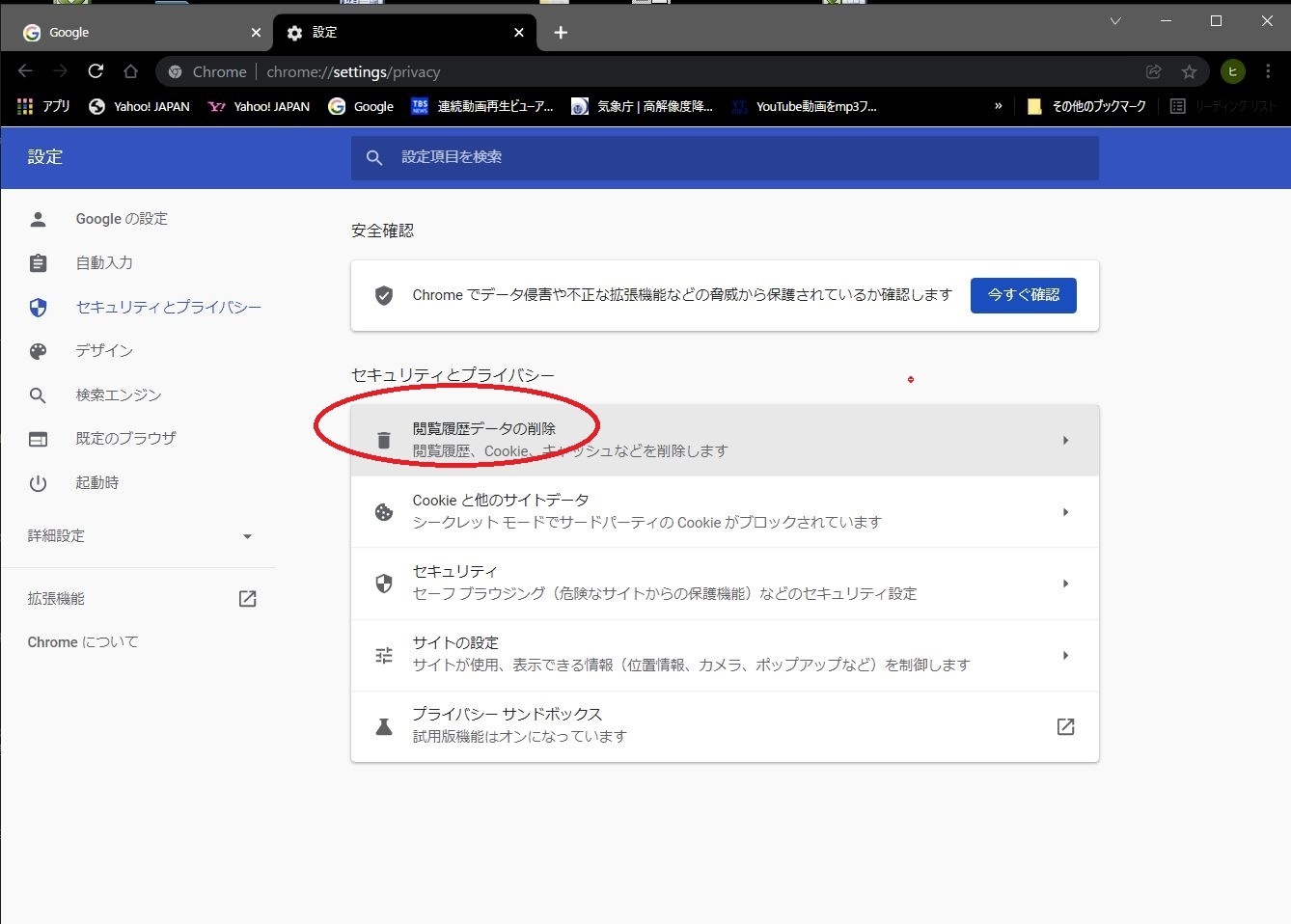Viewport: 1291px width, 924px height.
Task: Open サイトの設定 row
Action: 725,655
